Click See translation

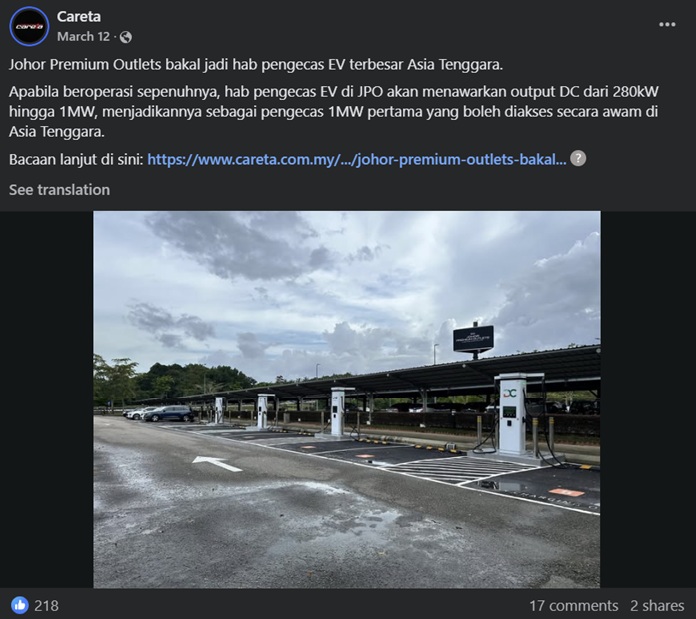click(59, 190)
